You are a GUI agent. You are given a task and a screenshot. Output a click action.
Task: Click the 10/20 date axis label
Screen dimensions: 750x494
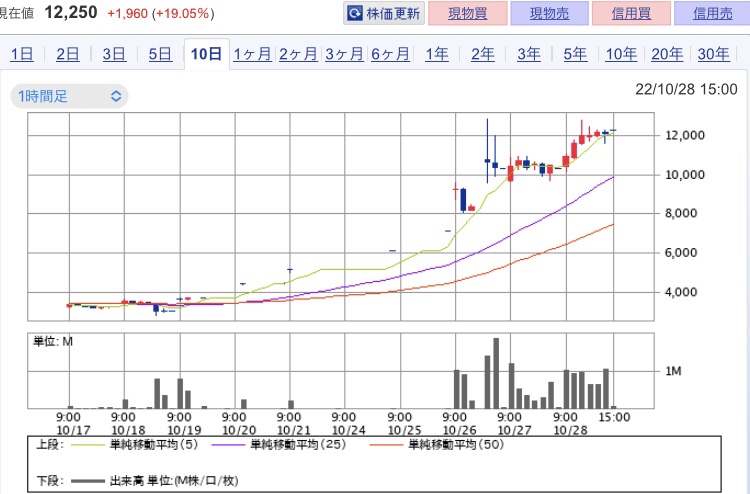tap(239, 430)
